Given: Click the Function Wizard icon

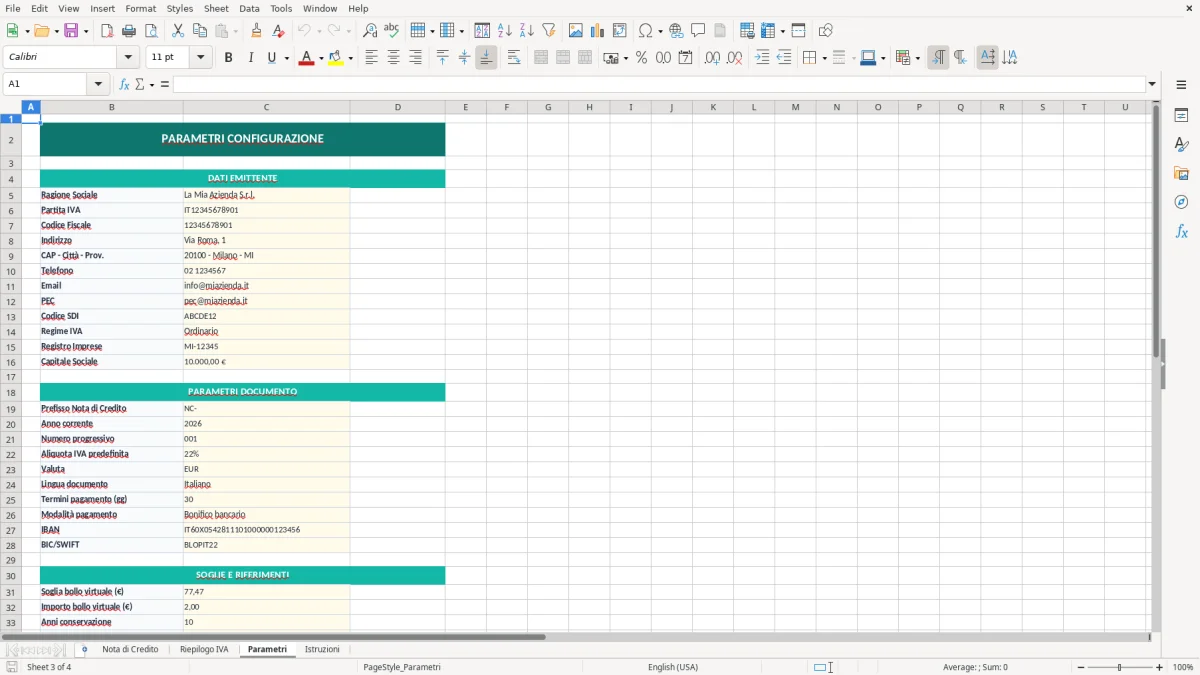Looking at the screenshot, I should click(125, 84).
